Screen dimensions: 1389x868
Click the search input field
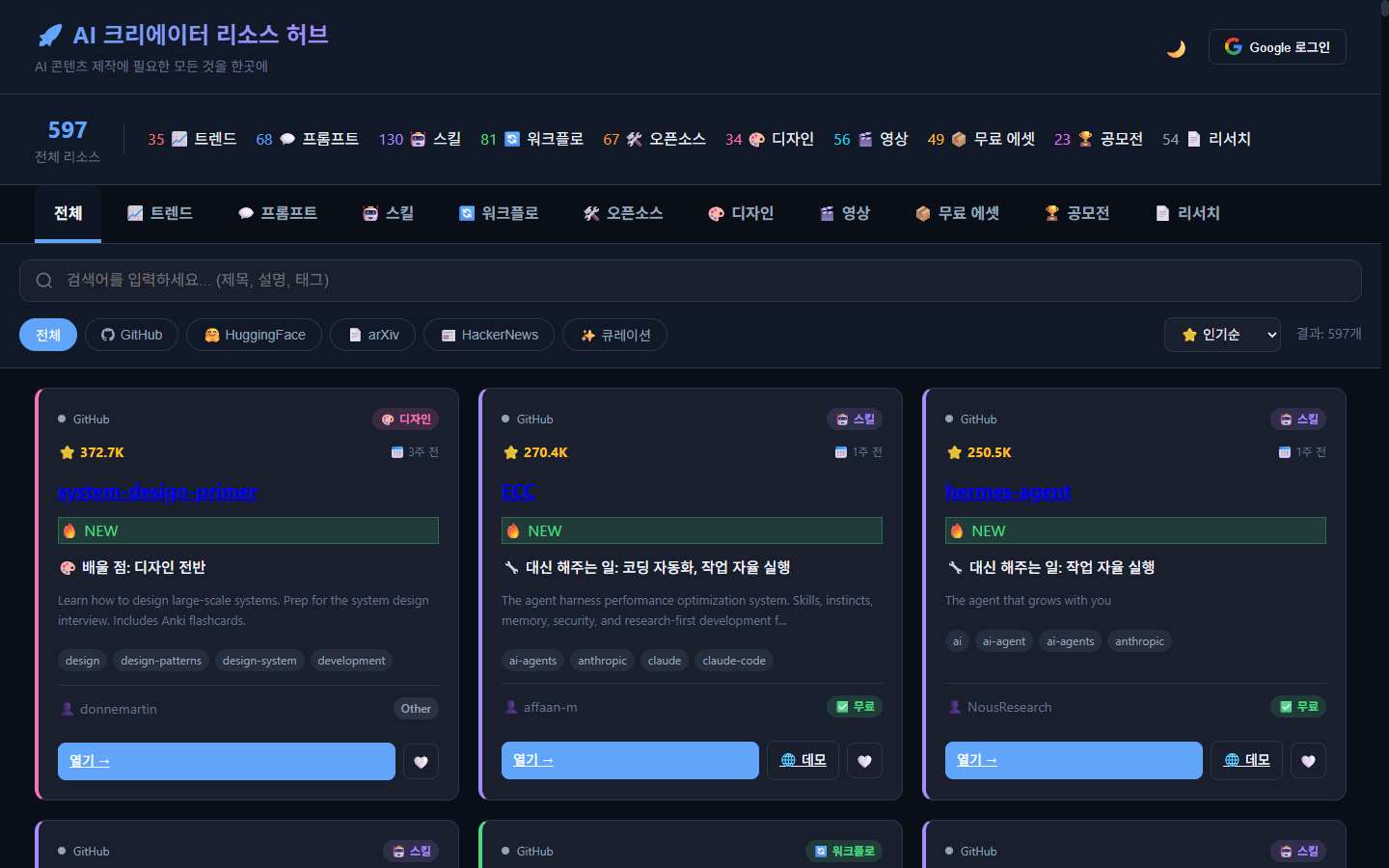[x=691, y=281]
